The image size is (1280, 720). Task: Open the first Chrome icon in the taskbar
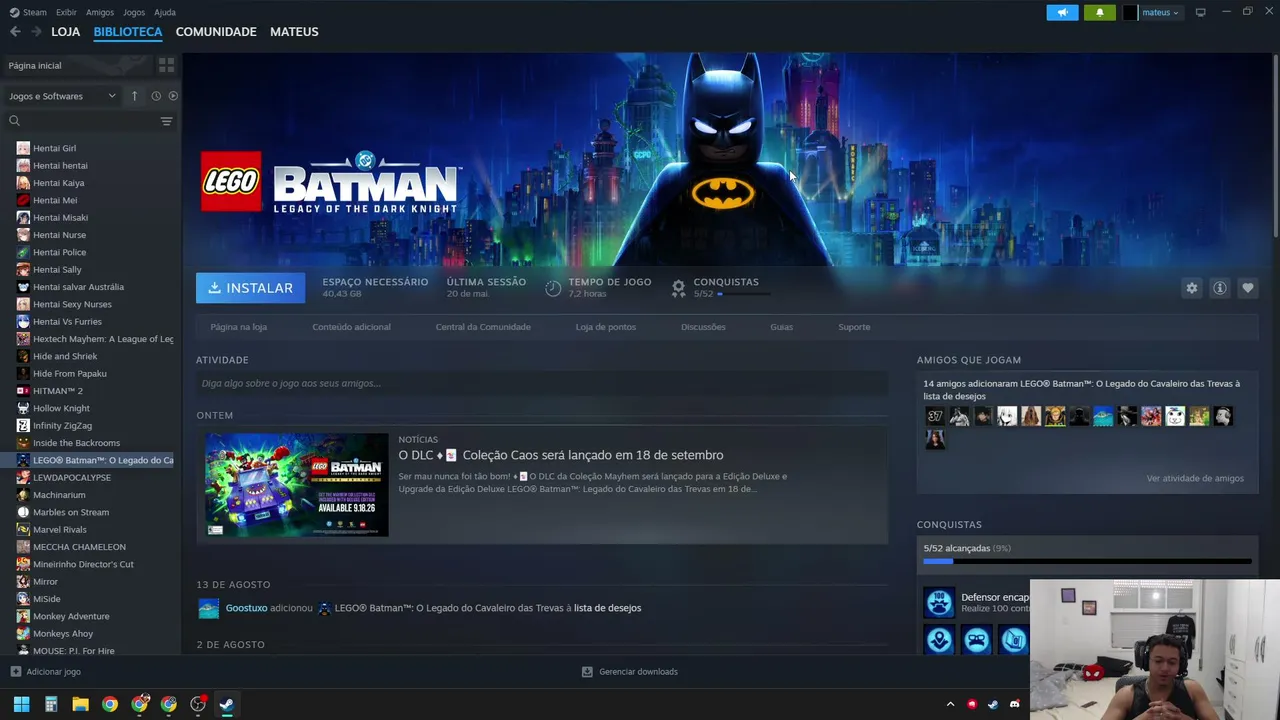110,704
